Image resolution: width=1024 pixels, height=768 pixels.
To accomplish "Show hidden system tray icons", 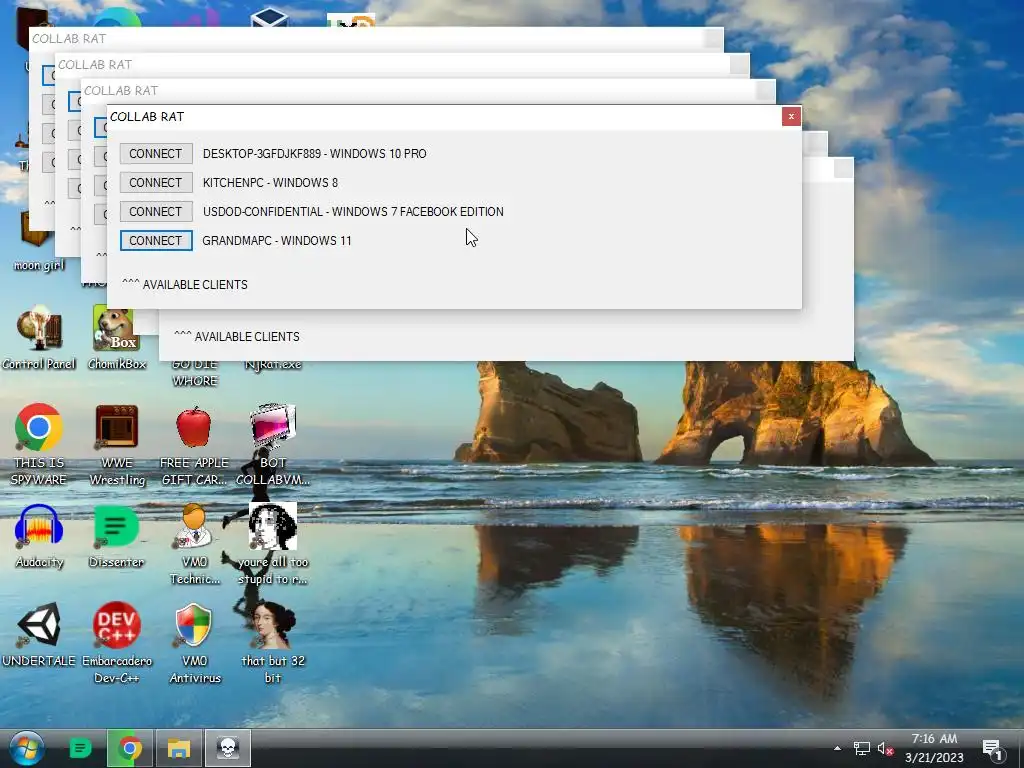I will [x=837, y=748].
